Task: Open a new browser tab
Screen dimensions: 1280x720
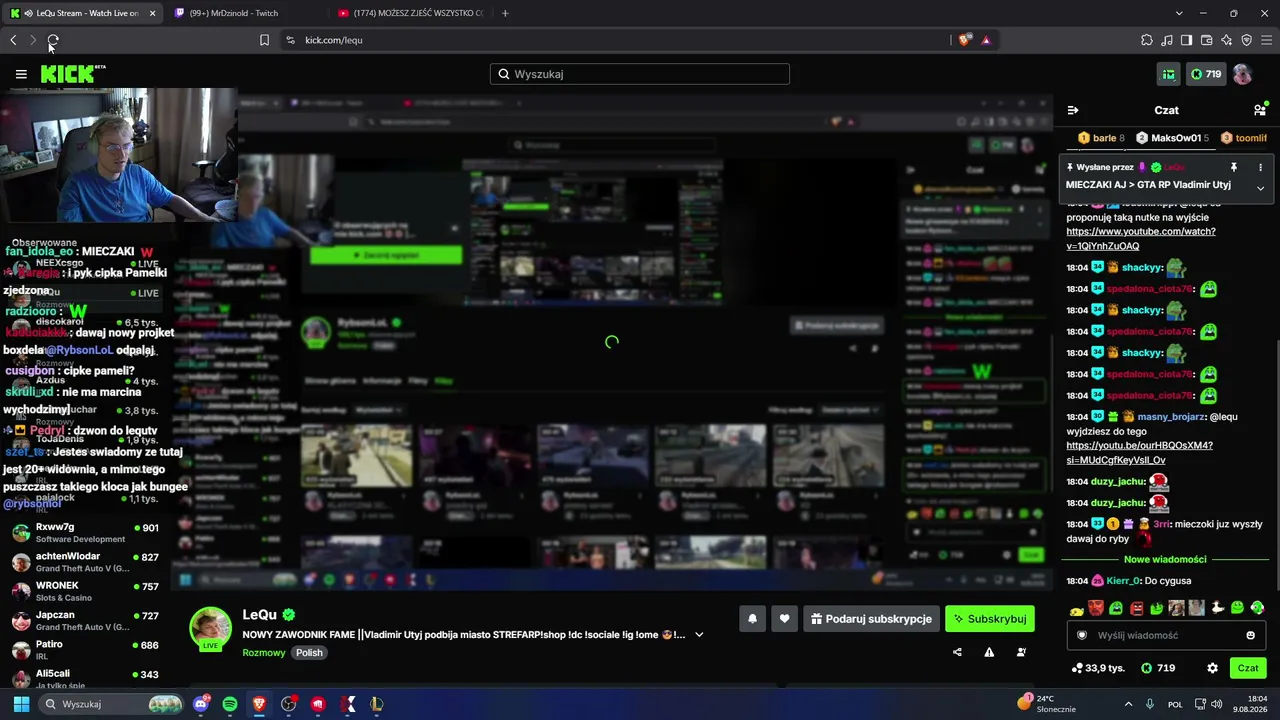Action: coord(505,13)
